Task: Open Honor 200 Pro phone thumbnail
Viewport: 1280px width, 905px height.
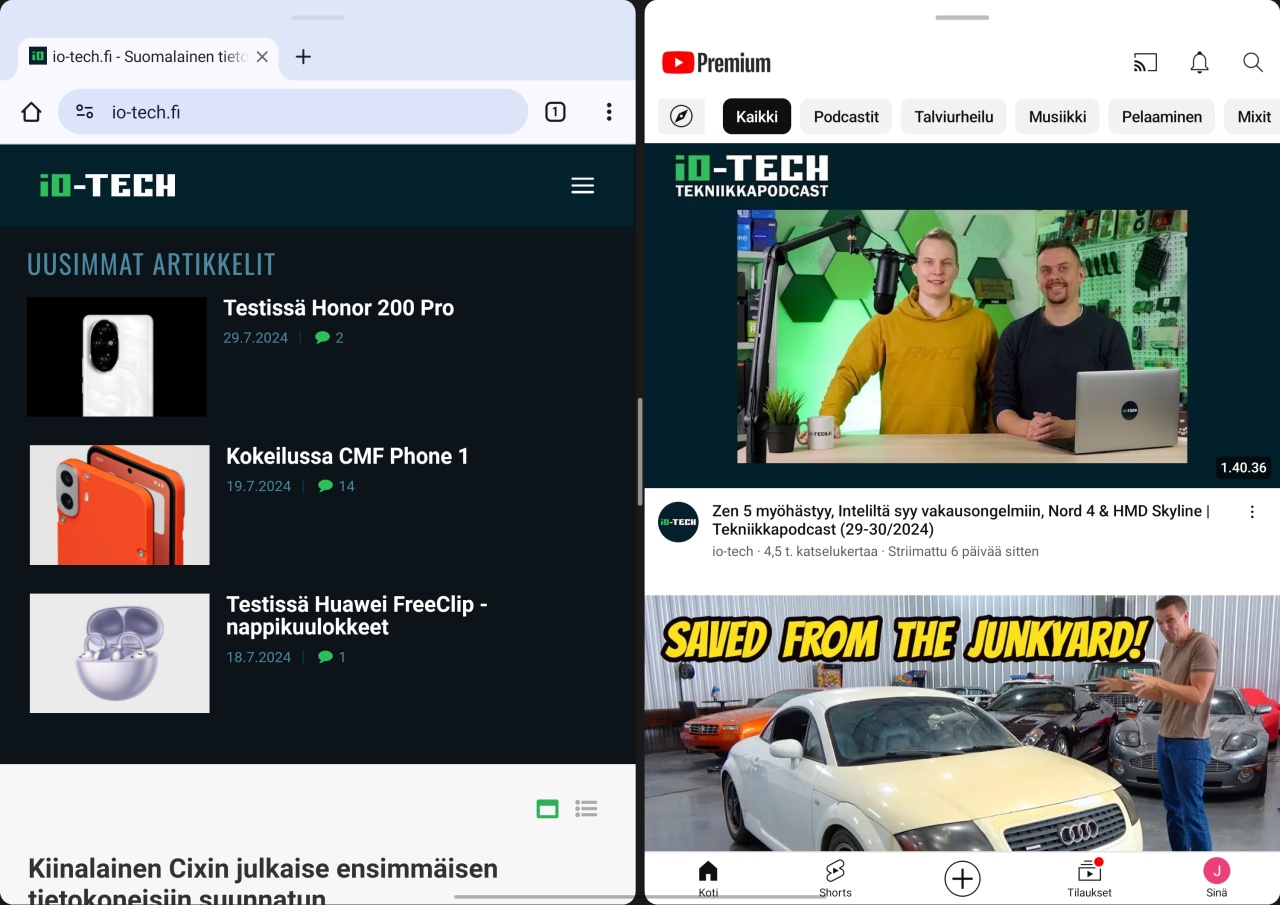Action: click(117, 356)
